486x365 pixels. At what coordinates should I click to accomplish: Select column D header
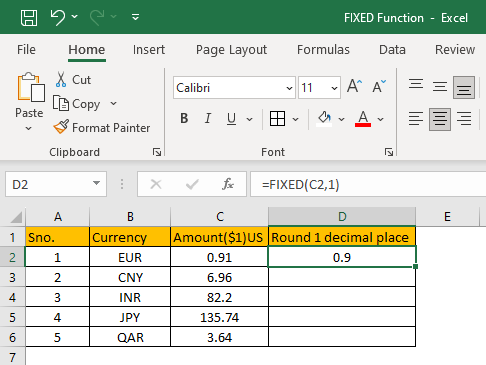(342, 217)
